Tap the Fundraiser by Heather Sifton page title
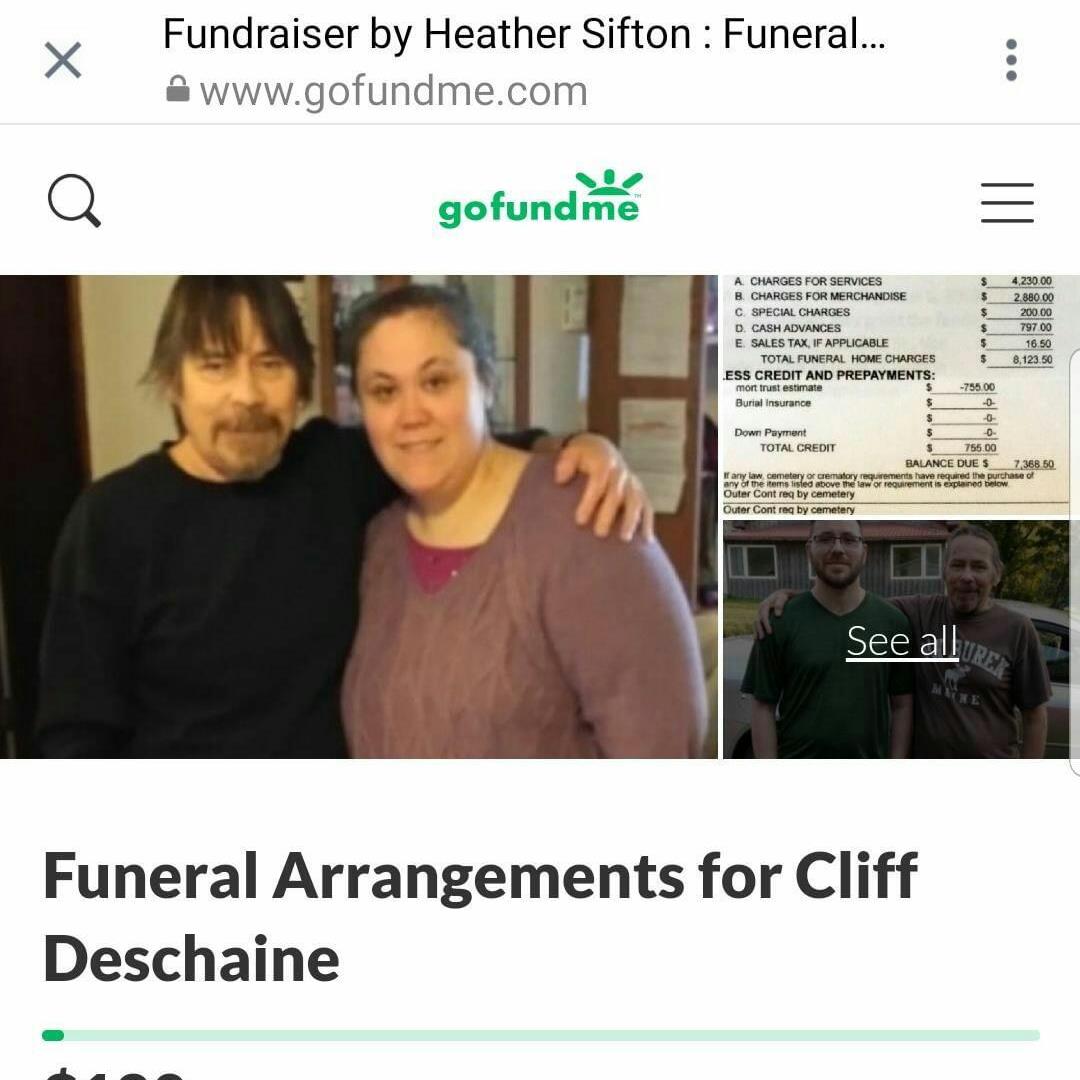Screen dimensions: 1080x1080 523,34
